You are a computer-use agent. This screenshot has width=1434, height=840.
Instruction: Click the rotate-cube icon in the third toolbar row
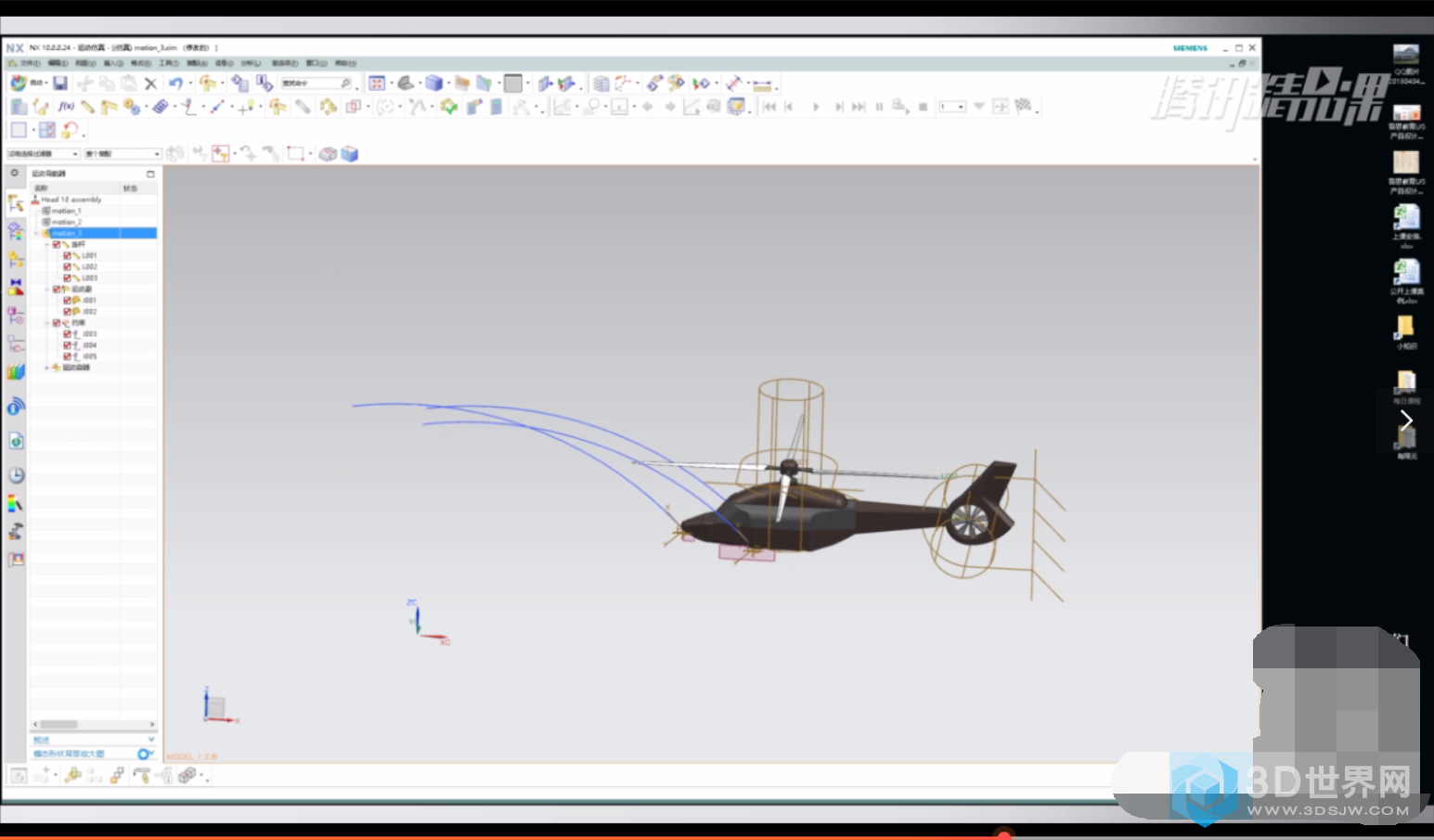coord(71,130)
